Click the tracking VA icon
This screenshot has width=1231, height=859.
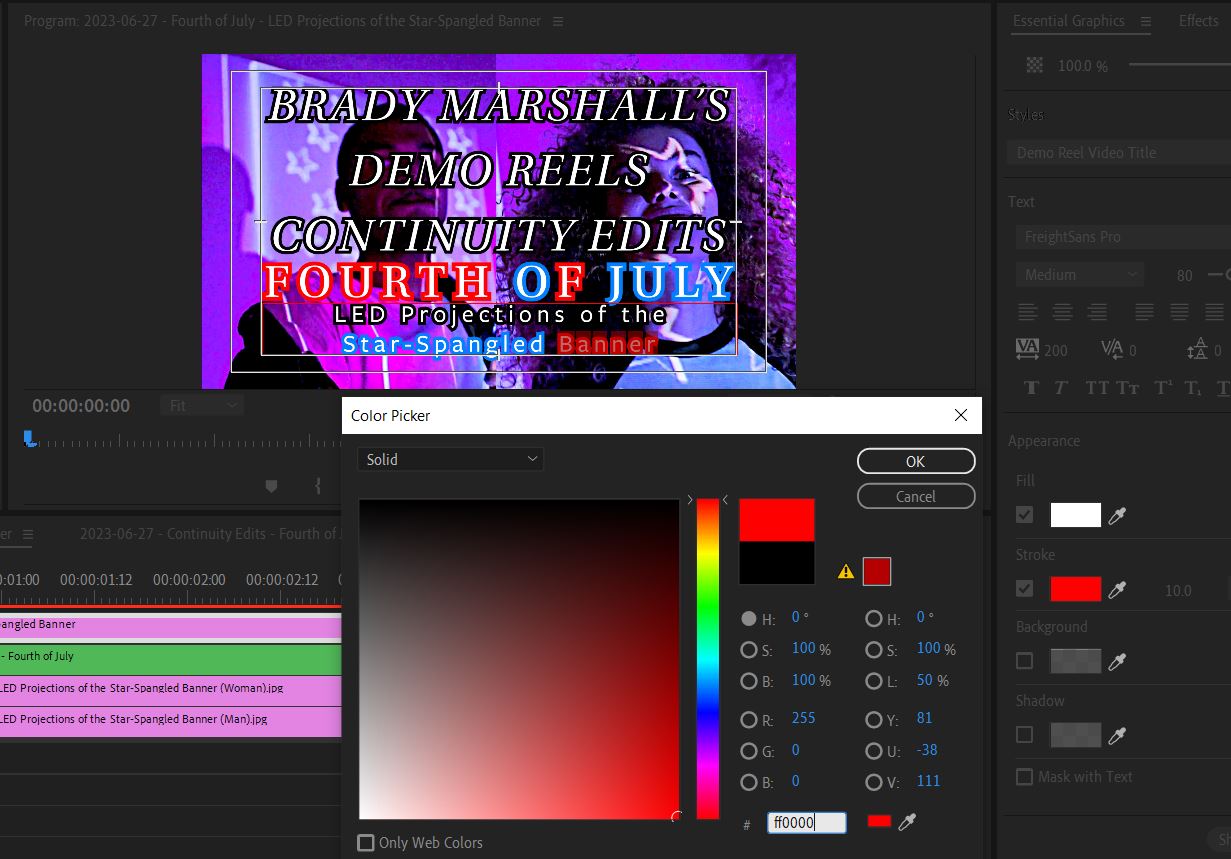(1027, 349)
